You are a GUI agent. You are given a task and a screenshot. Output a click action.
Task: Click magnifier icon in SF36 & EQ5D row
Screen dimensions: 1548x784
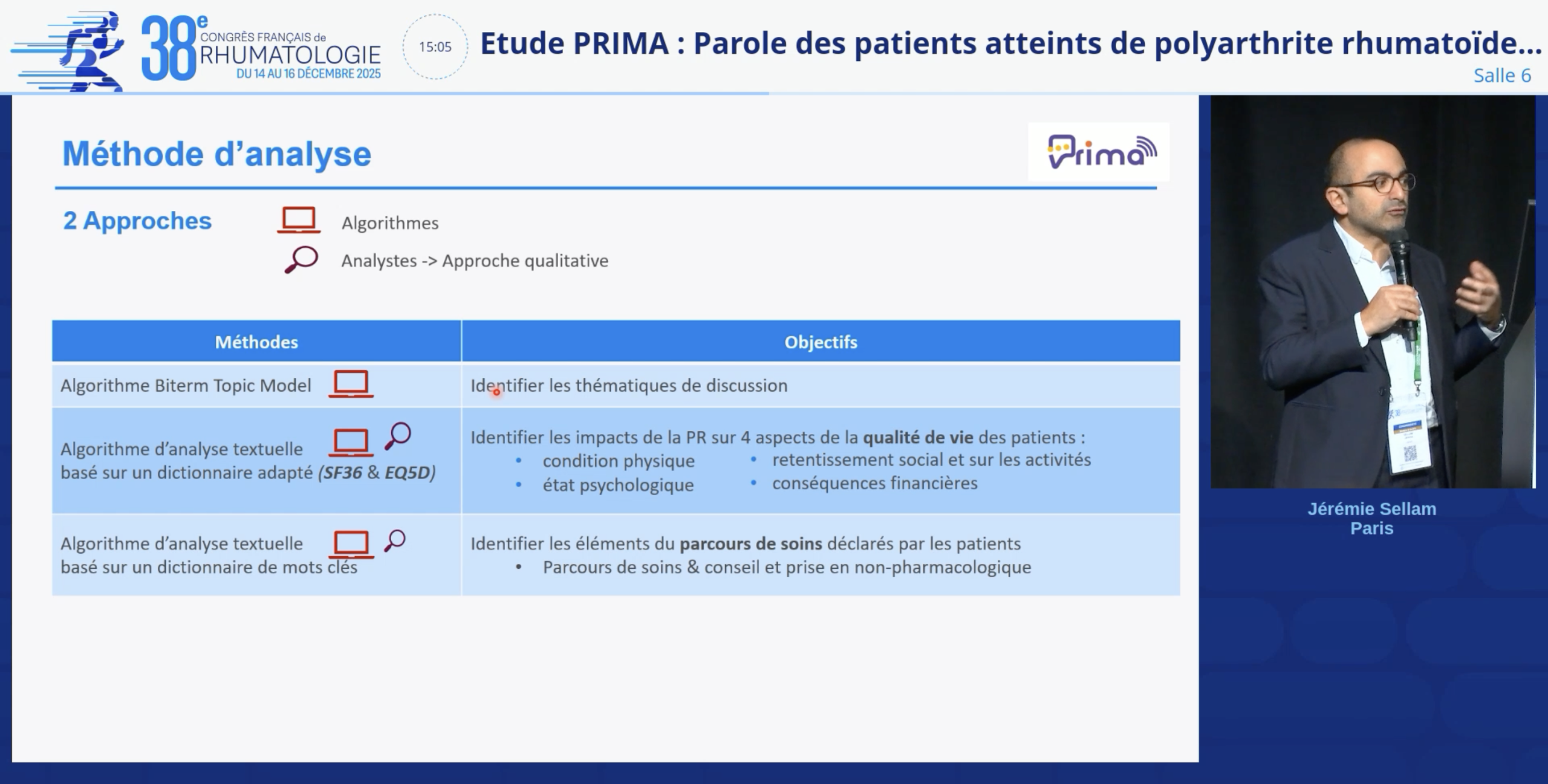pyautogui.click(x=397, y=436)
